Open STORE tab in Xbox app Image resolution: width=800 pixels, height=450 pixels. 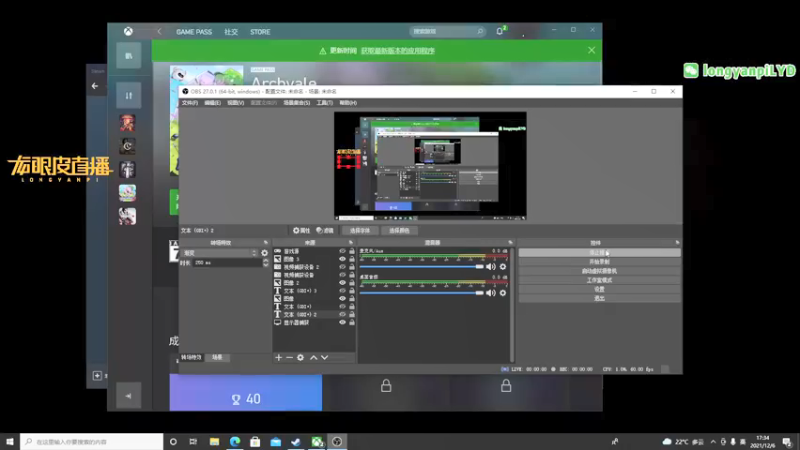[260, 32]
